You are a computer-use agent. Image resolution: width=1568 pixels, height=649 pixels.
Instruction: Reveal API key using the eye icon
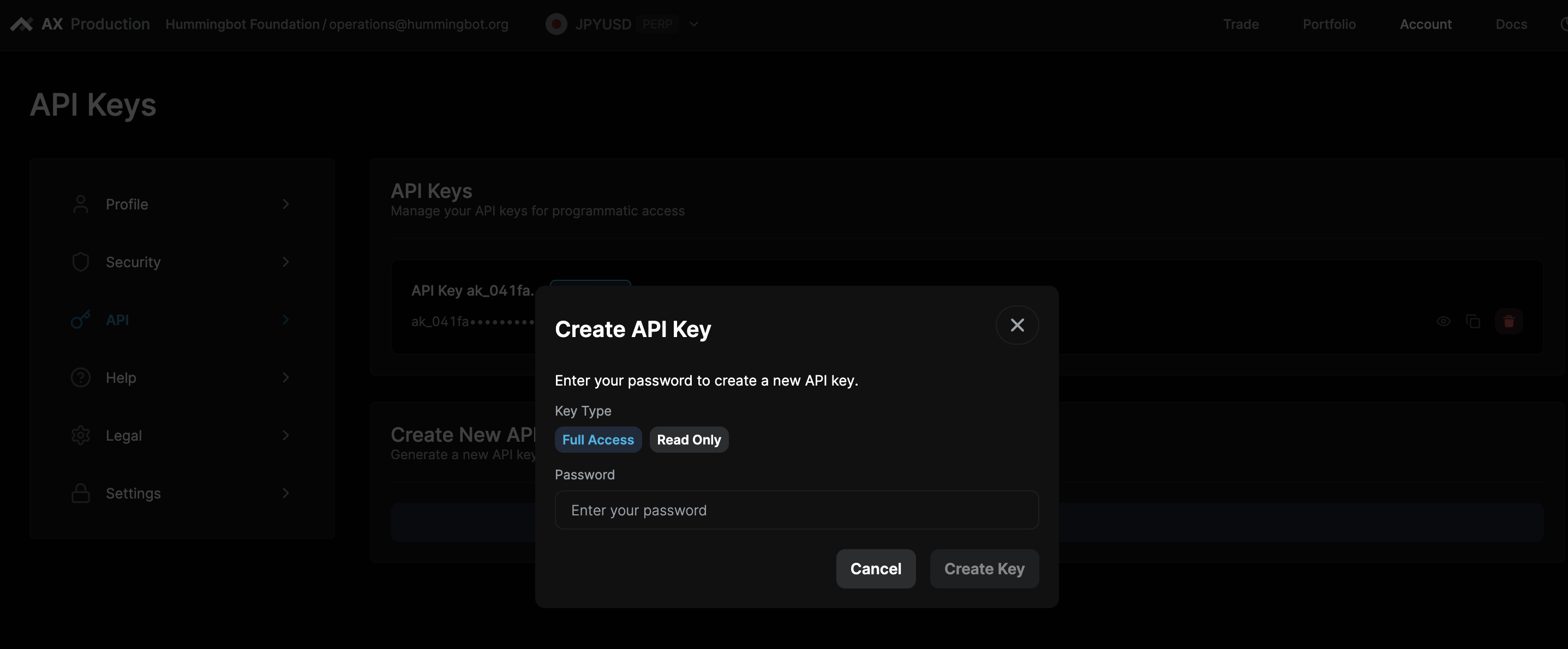(x=1443, y=321)
